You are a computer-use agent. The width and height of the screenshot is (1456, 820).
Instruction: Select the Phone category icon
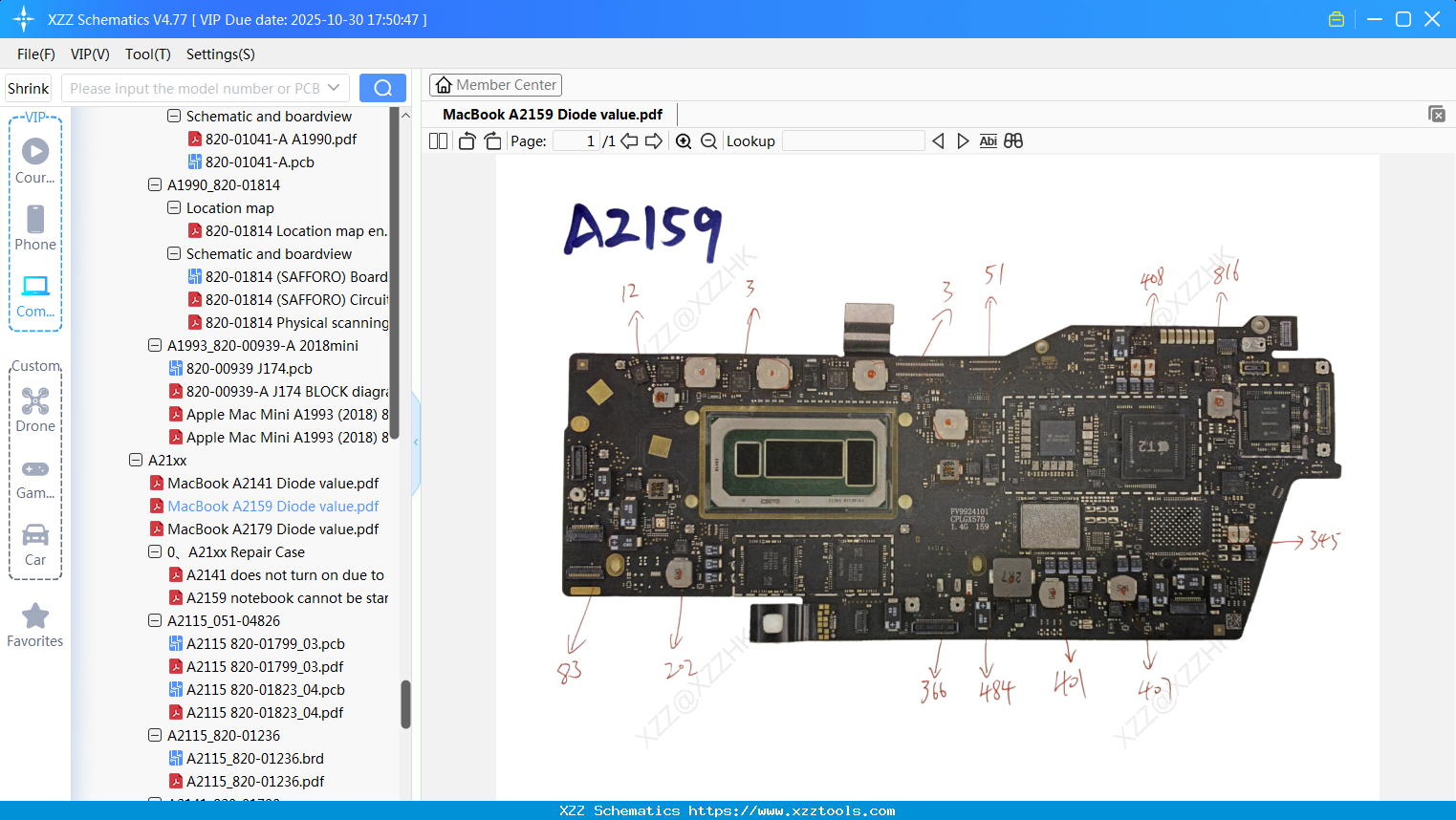(35, 227)
